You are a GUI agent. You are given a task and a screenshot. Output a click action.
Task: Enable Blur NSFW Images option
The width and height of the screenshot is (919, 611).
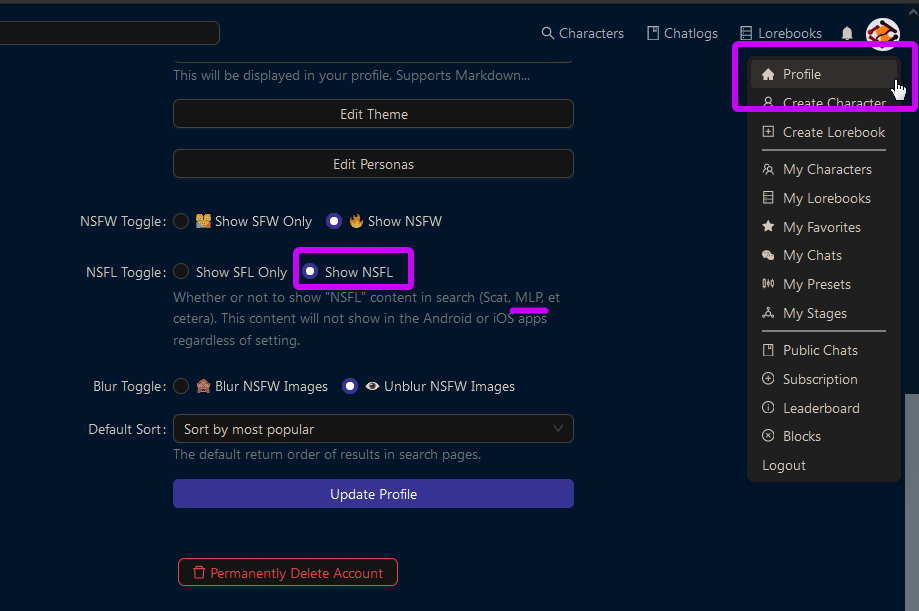(x=181, y=386)
